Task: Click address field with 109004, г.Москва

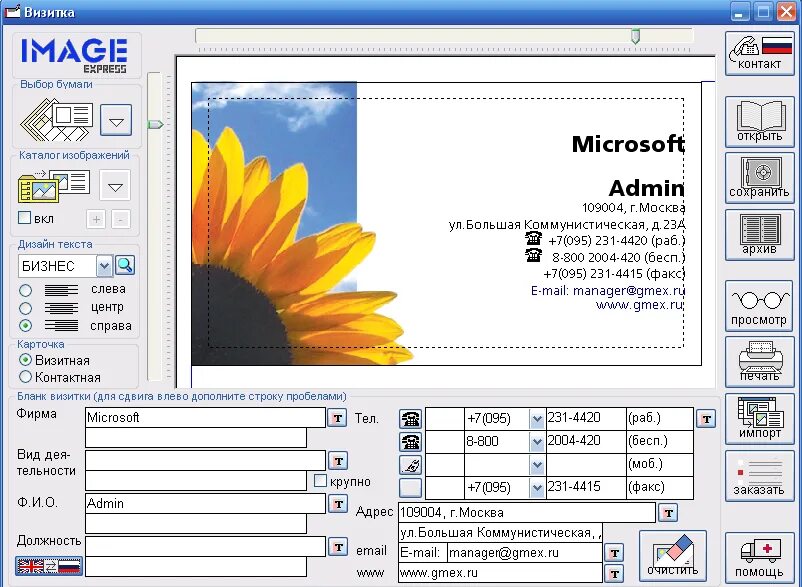Action: pyautogui.click(x=527, y=512)
